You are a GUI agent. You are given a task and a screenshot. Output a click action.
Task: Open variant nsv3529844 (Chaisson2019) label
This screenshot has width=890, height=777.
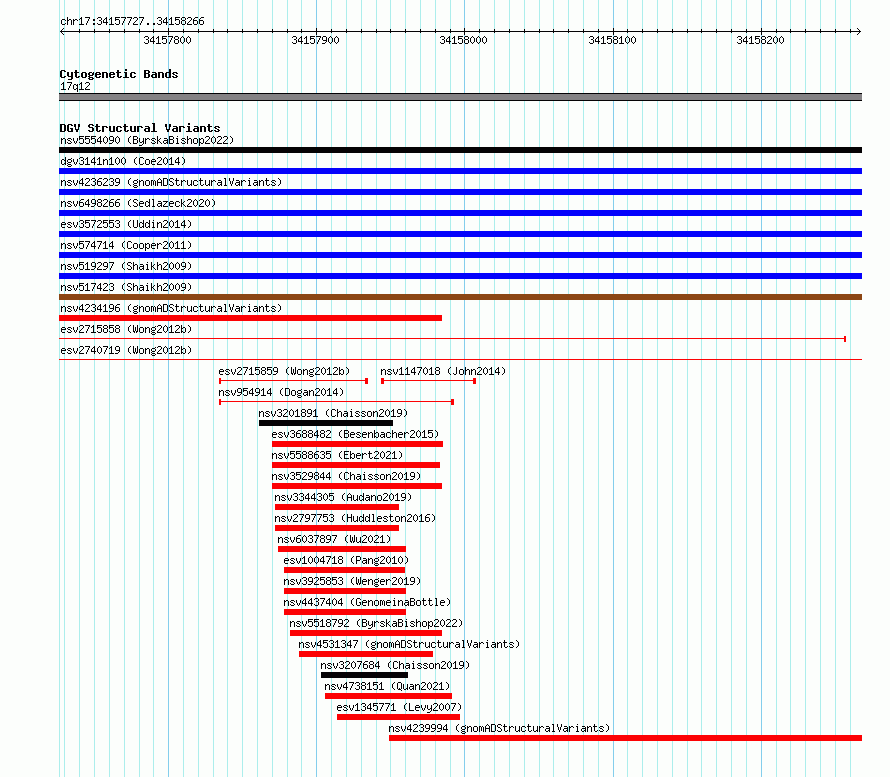[346, 476]
